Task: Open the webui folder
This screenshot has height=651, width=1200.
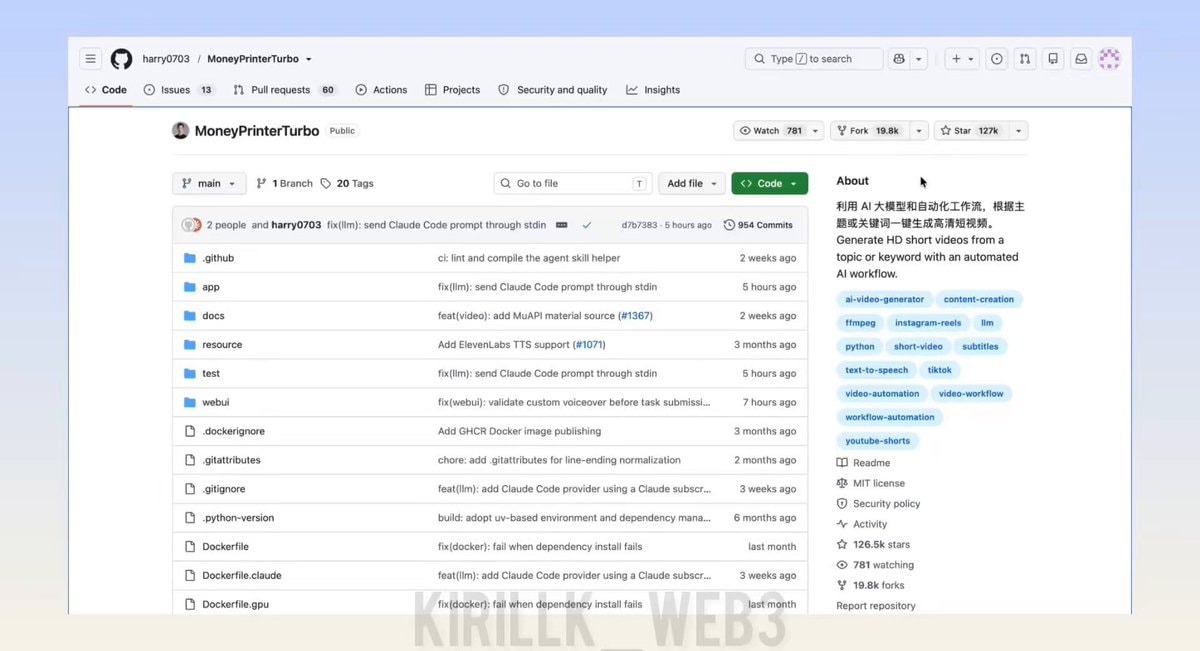Action: 215,403
